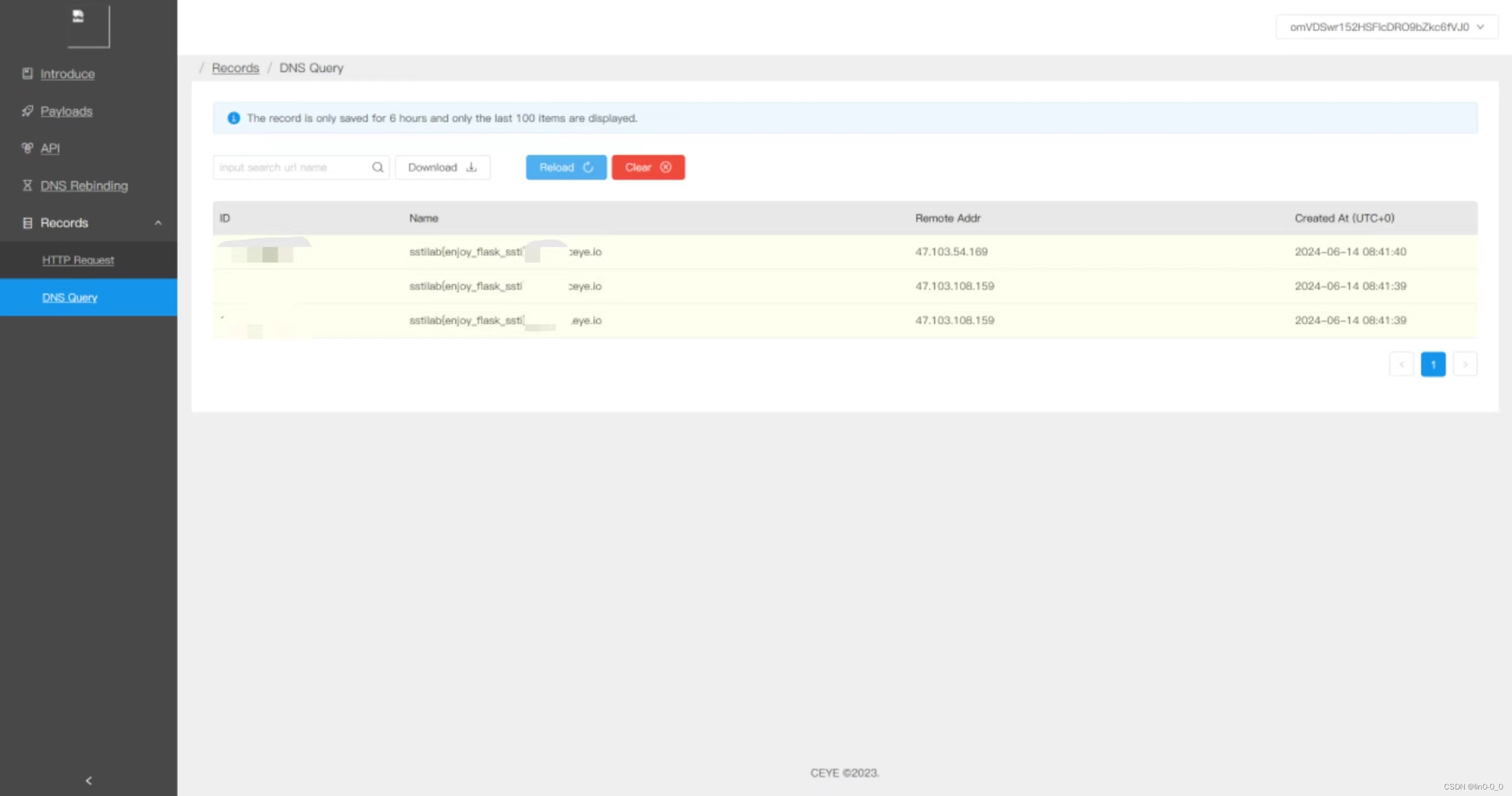
Task: Collapse the Records submenu chevron
Action: [158, 223]
